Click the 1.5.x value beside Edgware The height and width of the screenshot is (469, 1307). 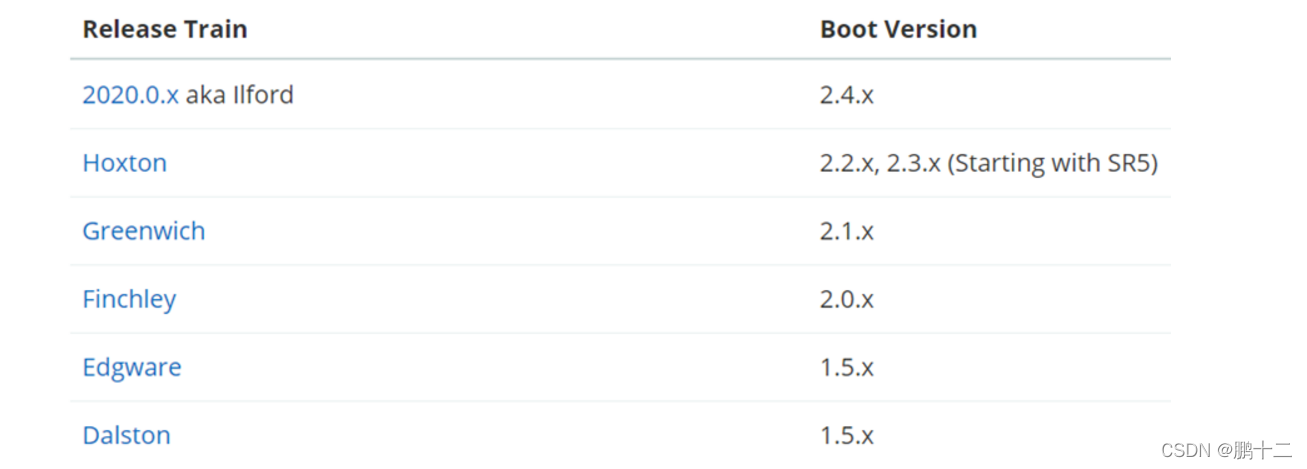click(x=847, y=367)
